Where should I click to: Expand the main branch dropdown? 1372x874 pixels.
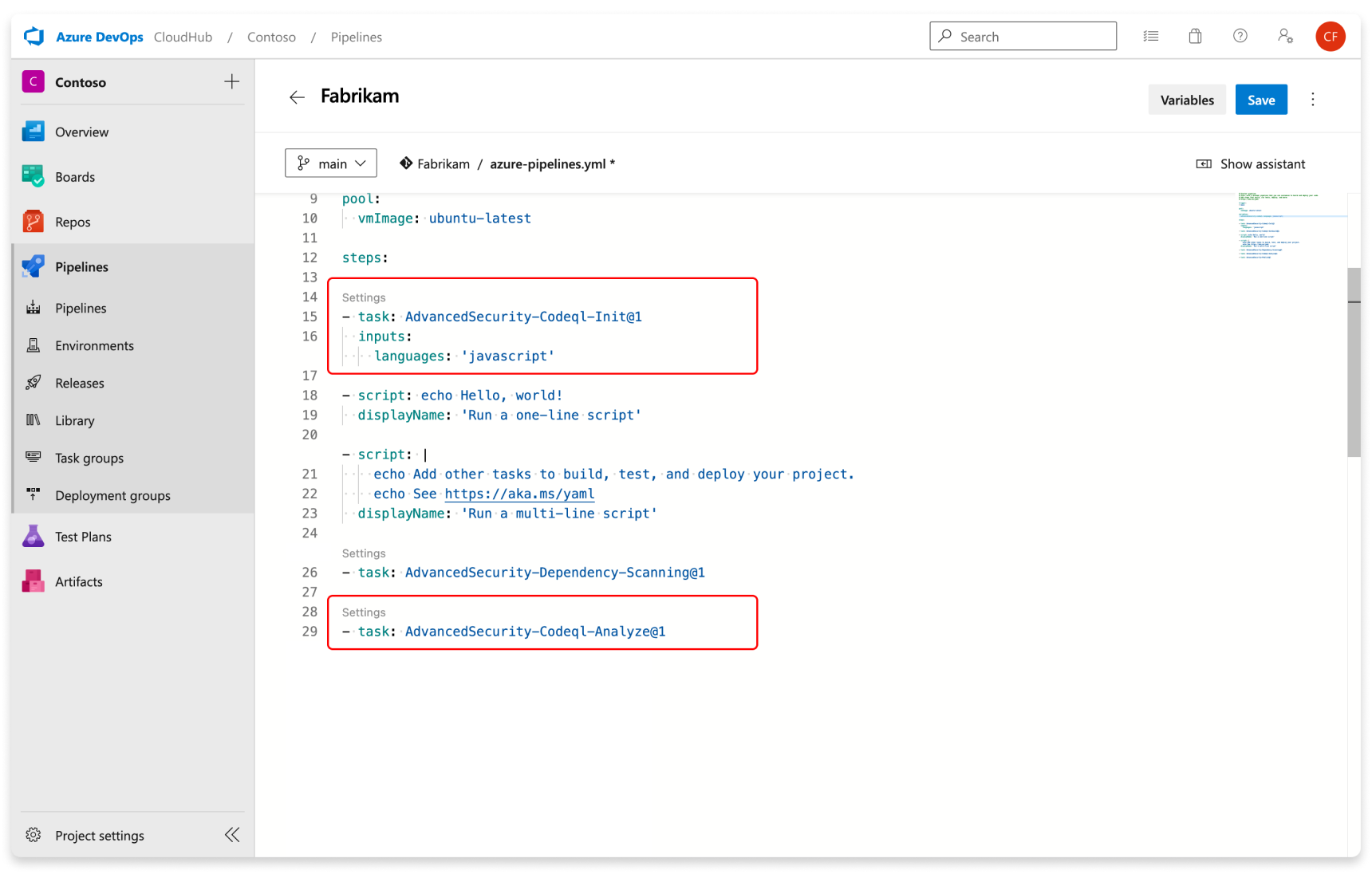331,163
